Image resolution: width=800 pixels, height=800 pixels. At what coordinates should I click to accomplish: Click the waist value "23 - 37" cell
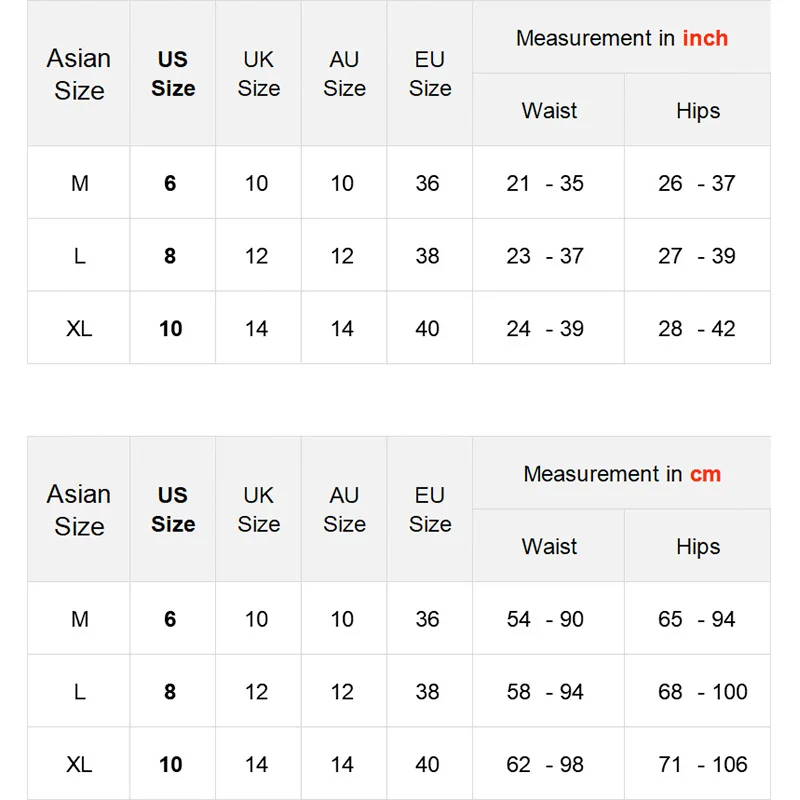(x=545, y=256)
